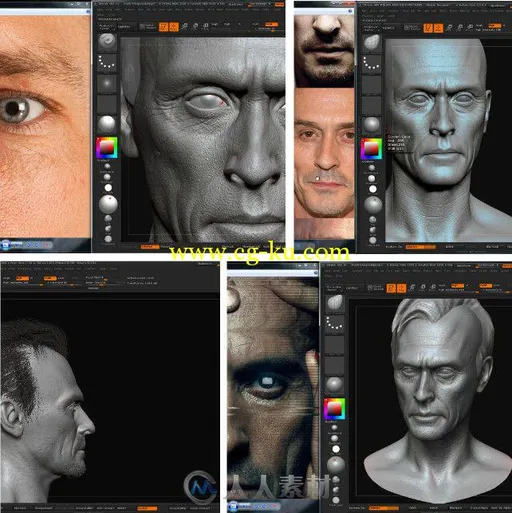Select the spiral brush thumbnail beside eye close-up sculpt
Viewport: 512px width, 513px height.
pyautogui.click(x=107, y=42)
